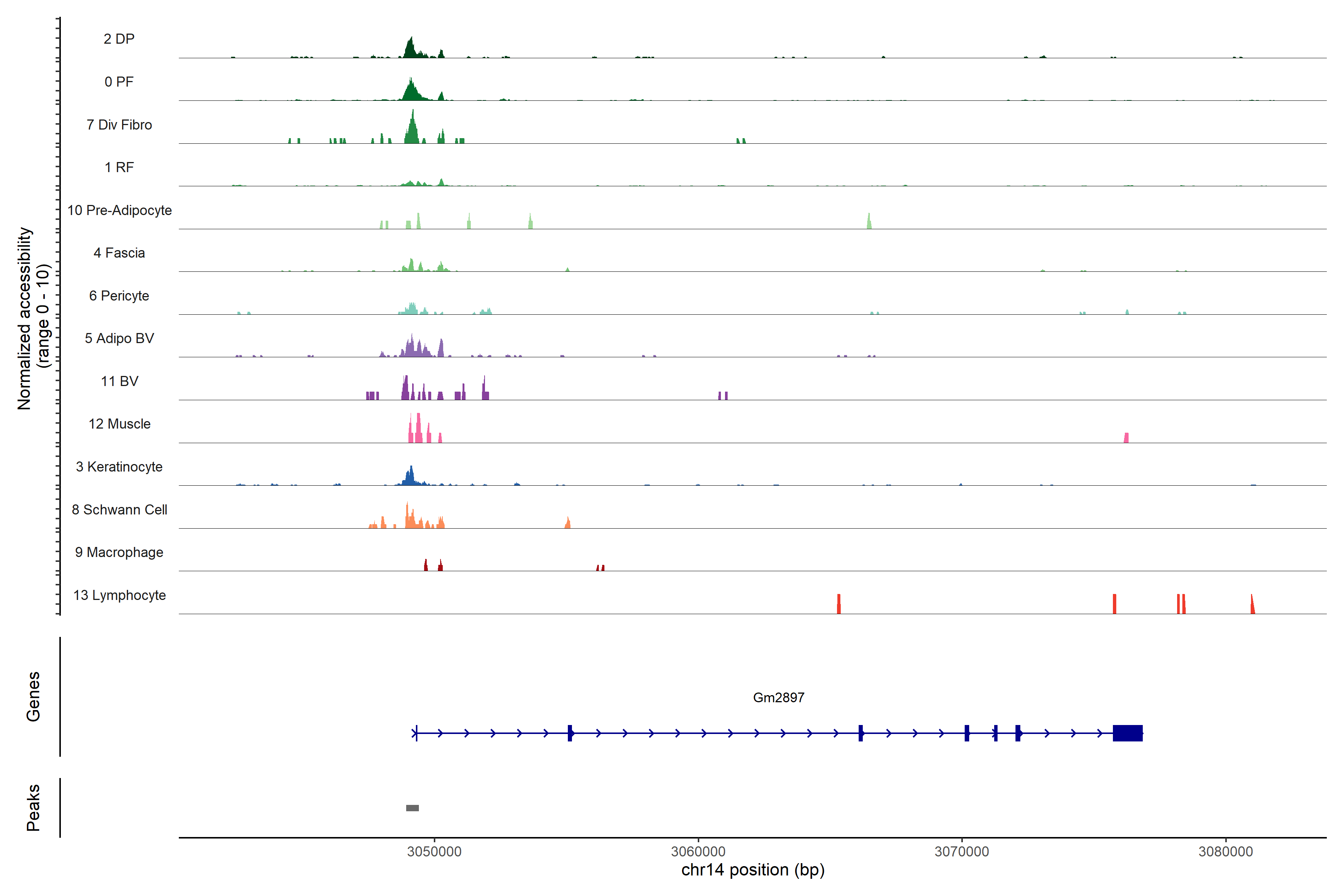Click the pink Muscle peak near 3076000

[x=1126, y=438]
